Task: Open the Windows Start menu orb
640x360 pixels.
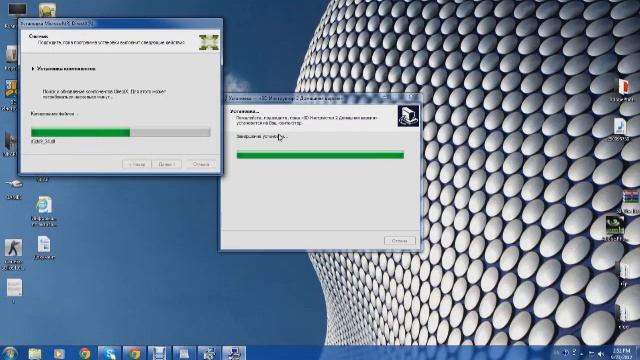Action: click(x=10, y=353)
